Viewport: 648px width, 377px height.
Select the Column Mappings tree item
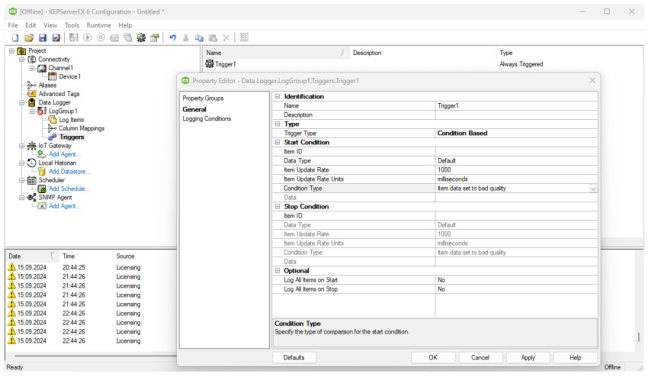pos(81,129)
